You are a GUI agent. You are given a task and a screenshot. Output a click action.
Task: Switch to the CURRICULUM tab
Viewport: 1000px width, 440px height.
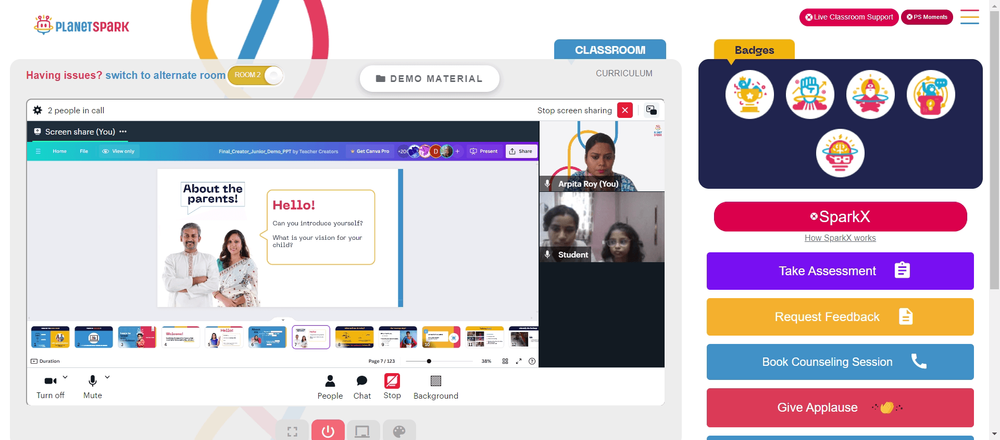[624, 73]
